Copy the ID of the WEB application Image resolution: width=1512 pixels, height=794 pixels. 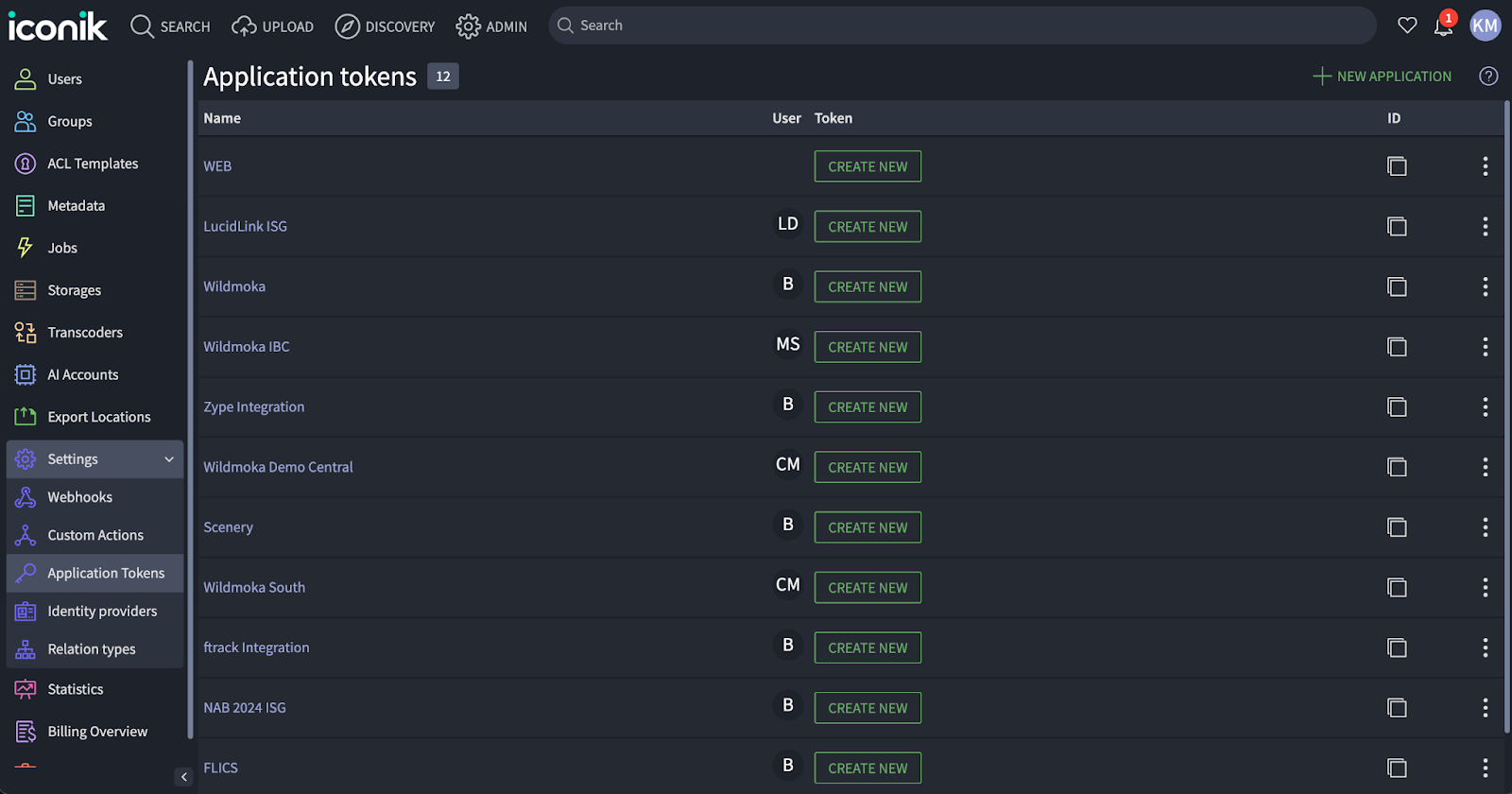[1397, 166]
